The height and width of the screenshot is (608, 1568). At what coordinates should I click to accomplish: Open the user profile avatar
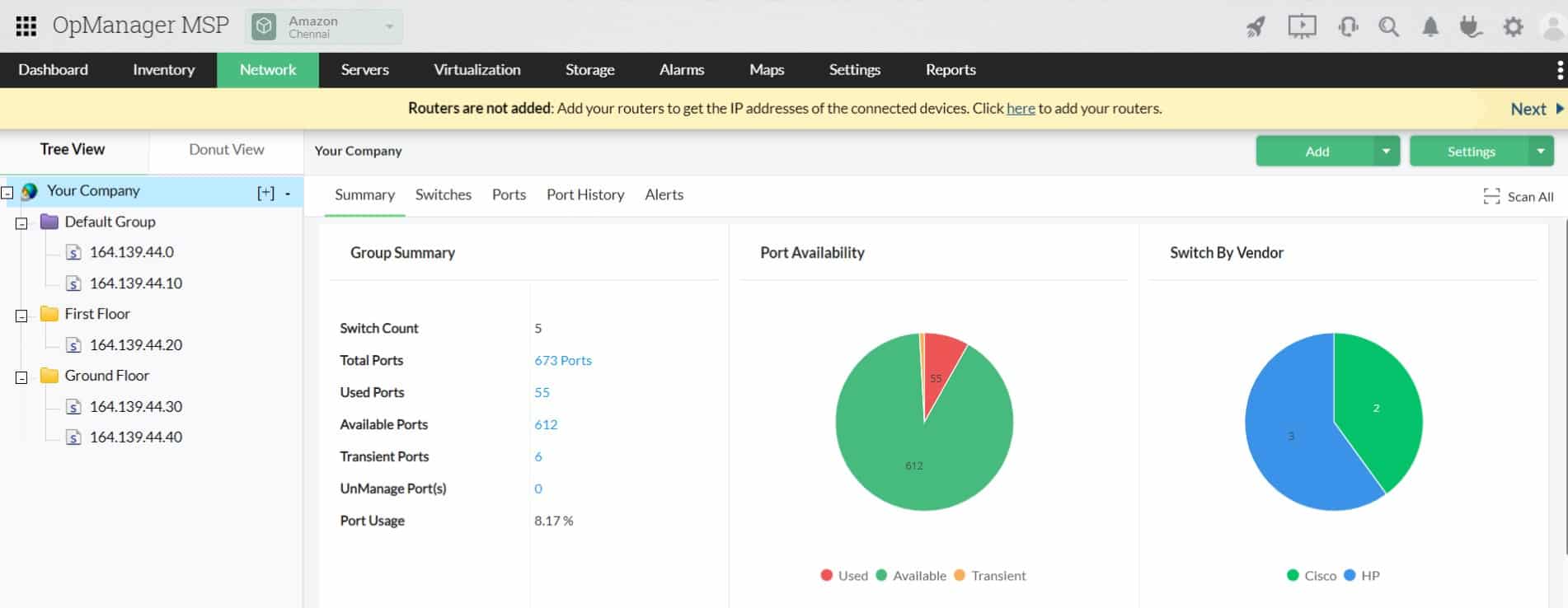[1553, 27]
